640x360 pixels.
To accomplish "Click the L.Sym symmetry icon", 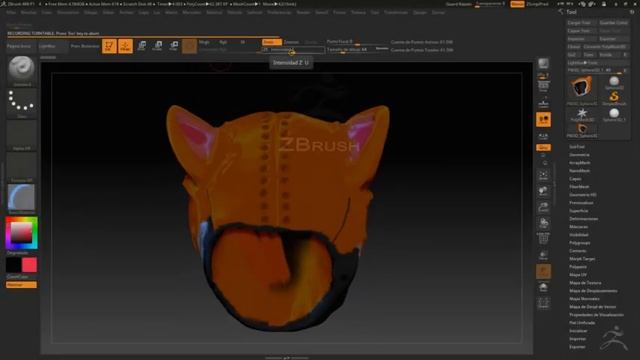I will coord(543,136).
